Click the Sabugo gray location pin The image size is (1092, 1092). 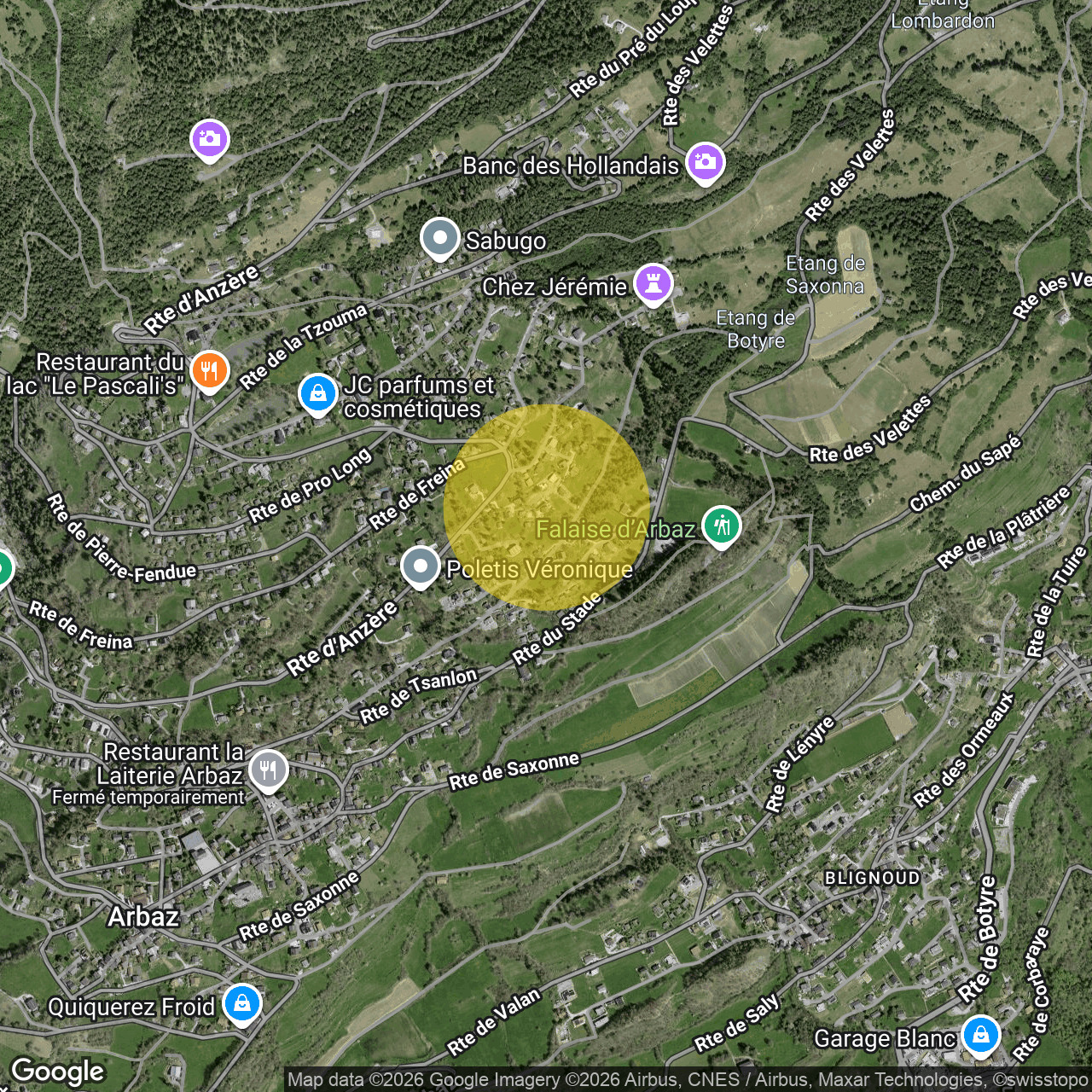(440, 238)
